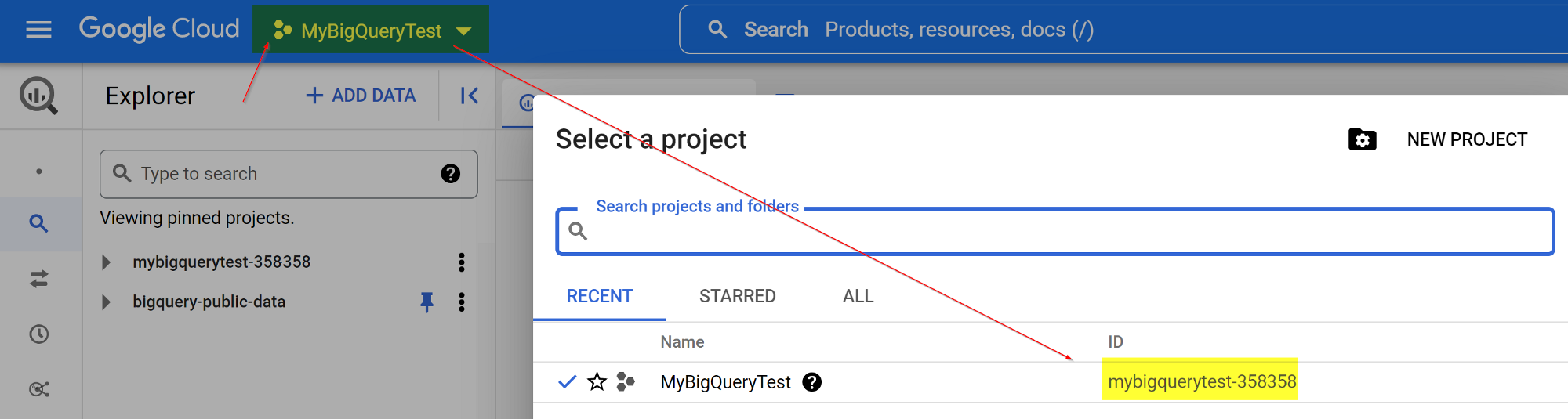Open the MyBigQueryTest project selector dropdown
Image resolution: width=1568 pixels, height=419 pixels.
371,31
